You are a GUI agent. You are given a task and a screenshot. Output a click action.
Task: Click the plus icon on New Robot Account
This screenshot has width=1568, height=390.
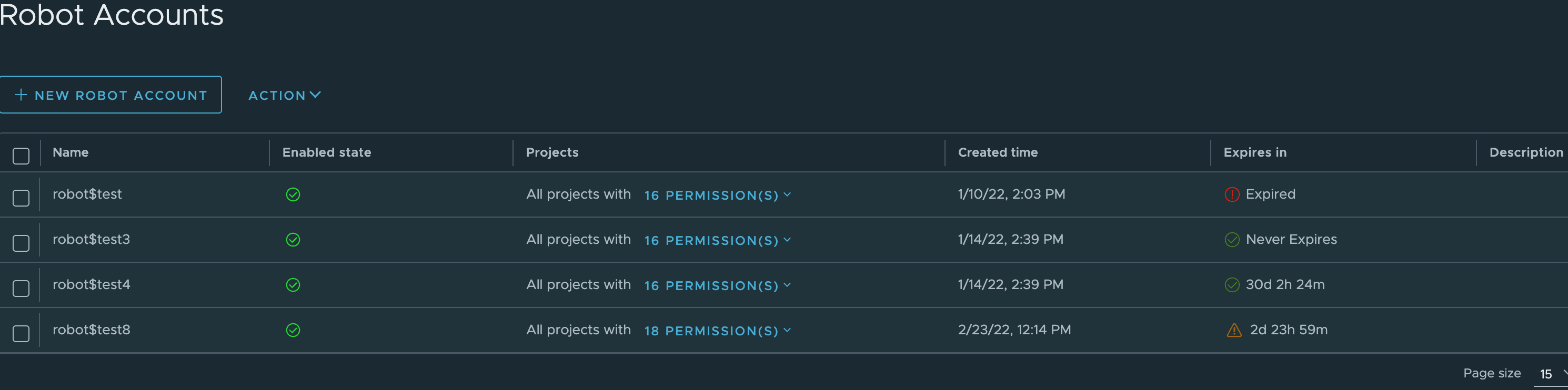21,94
